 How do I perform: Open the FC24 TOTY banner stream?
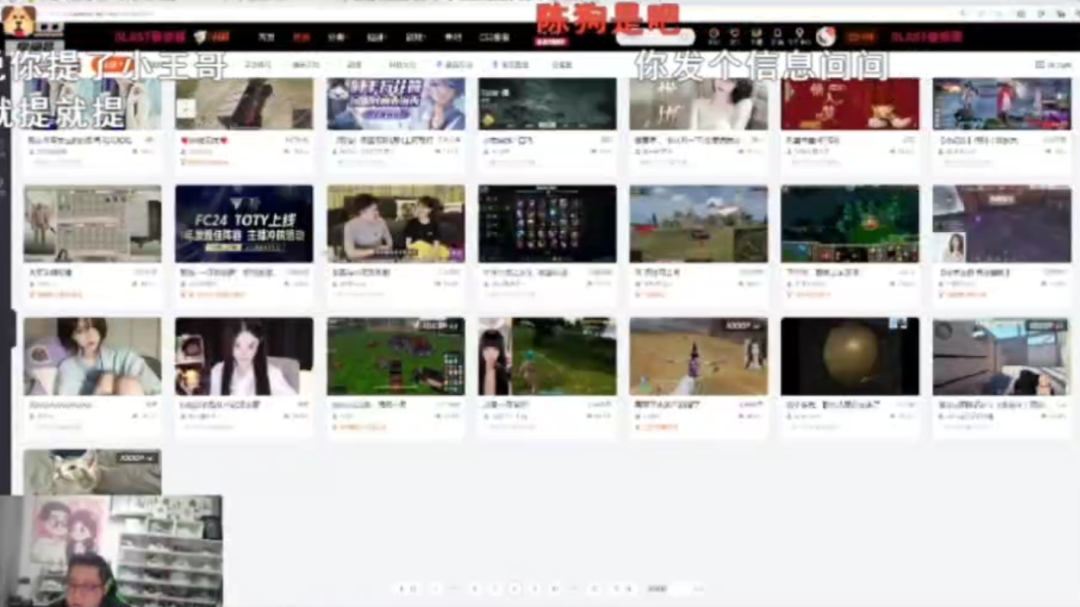tap(244, 223)
